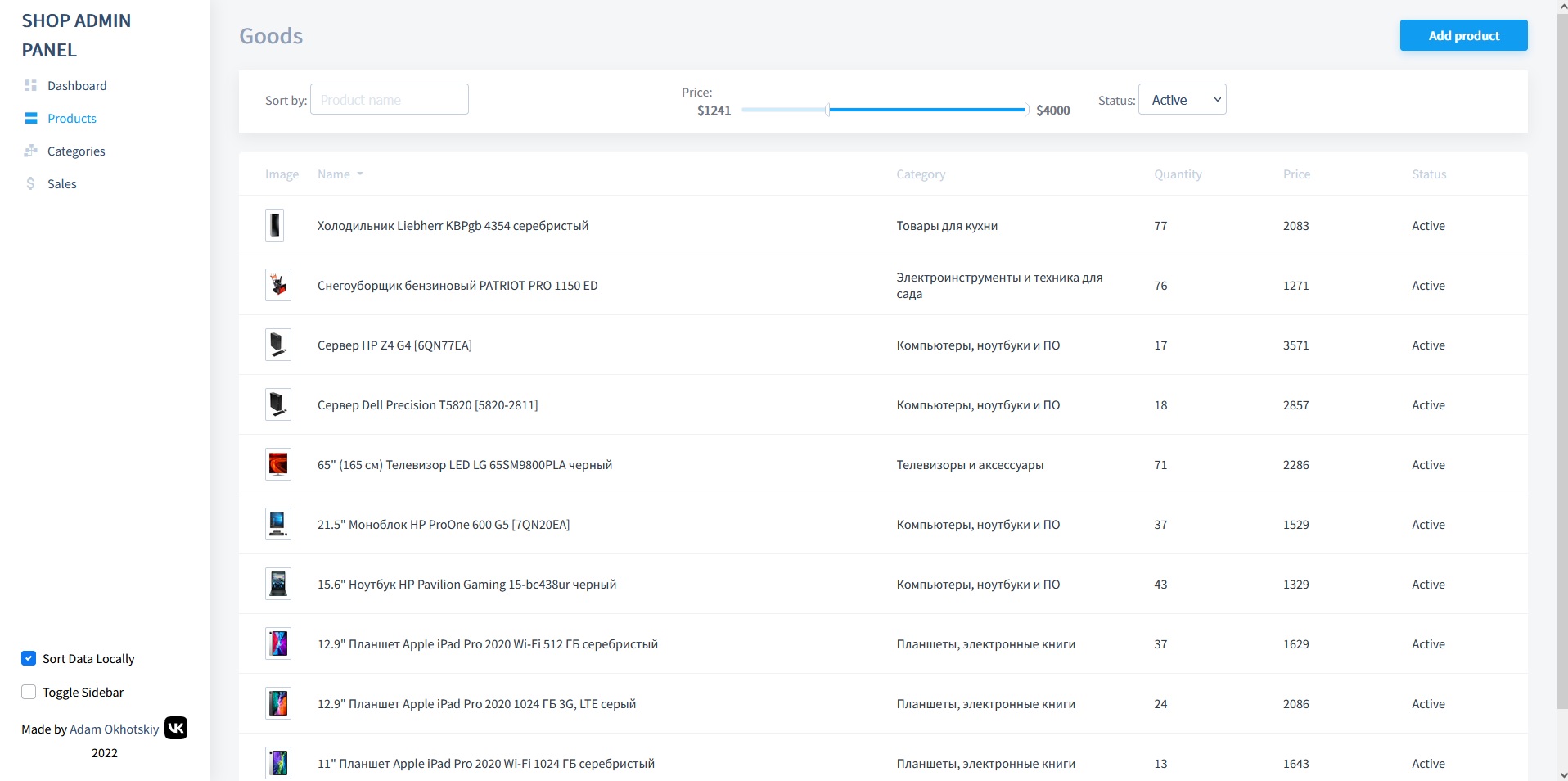Image resolution: width=1568 pixels, height=781 pixels.
Task: Go to Categories page
Action: click(76, 151)
